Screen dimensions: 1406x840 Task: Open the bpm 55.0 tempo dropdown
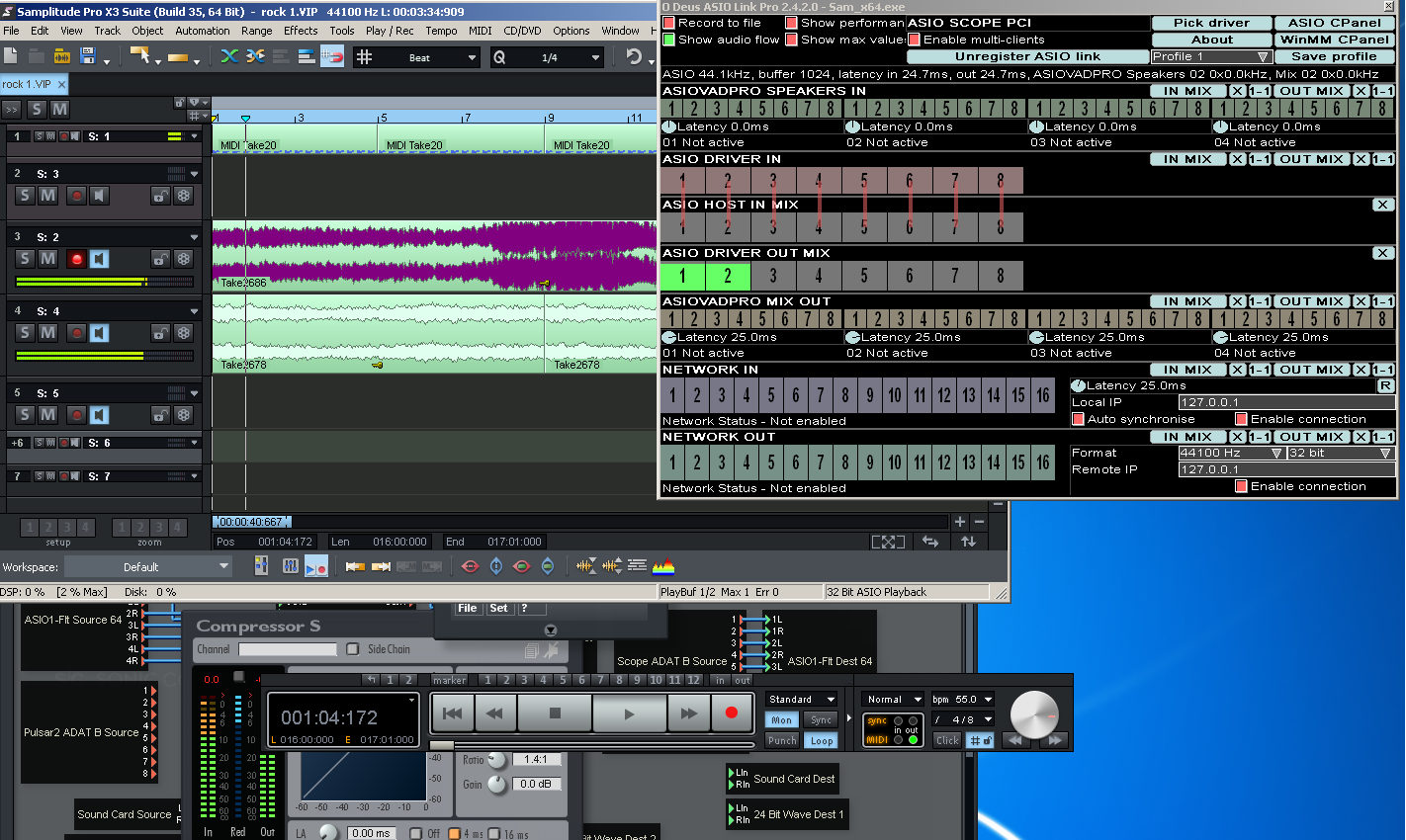[962, 699]
